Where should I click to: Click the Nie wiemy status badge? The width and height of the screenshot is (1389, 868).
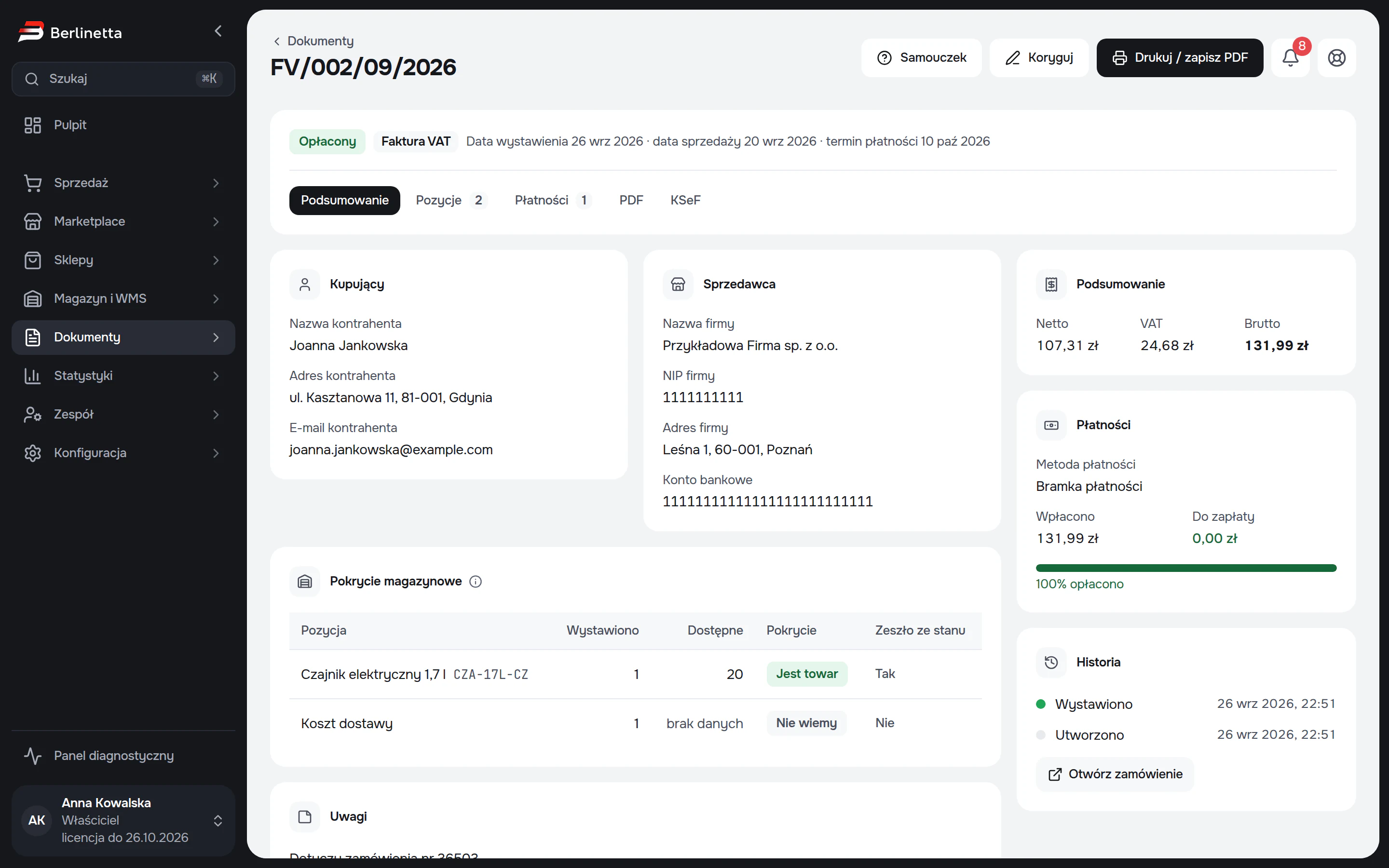pos(806,723)
